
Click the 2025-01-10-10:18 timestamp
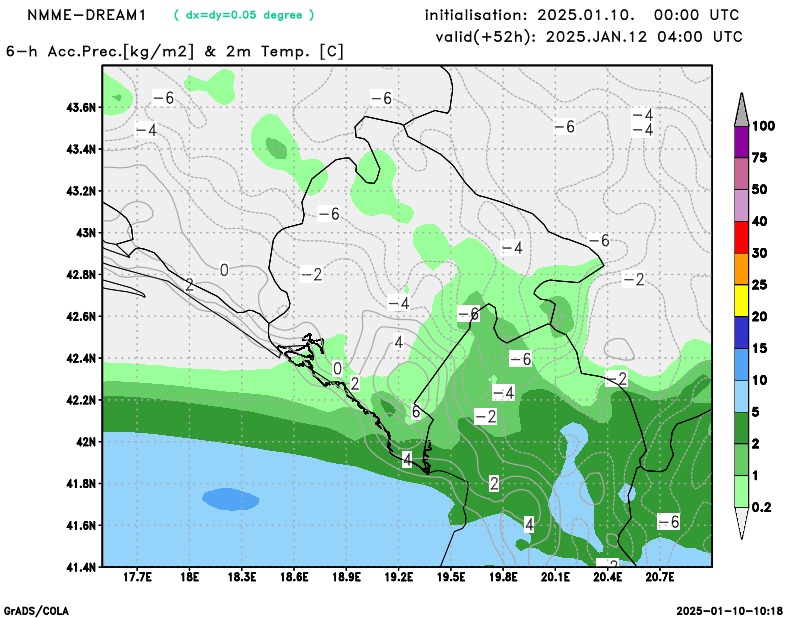click(x=730, y=611)
